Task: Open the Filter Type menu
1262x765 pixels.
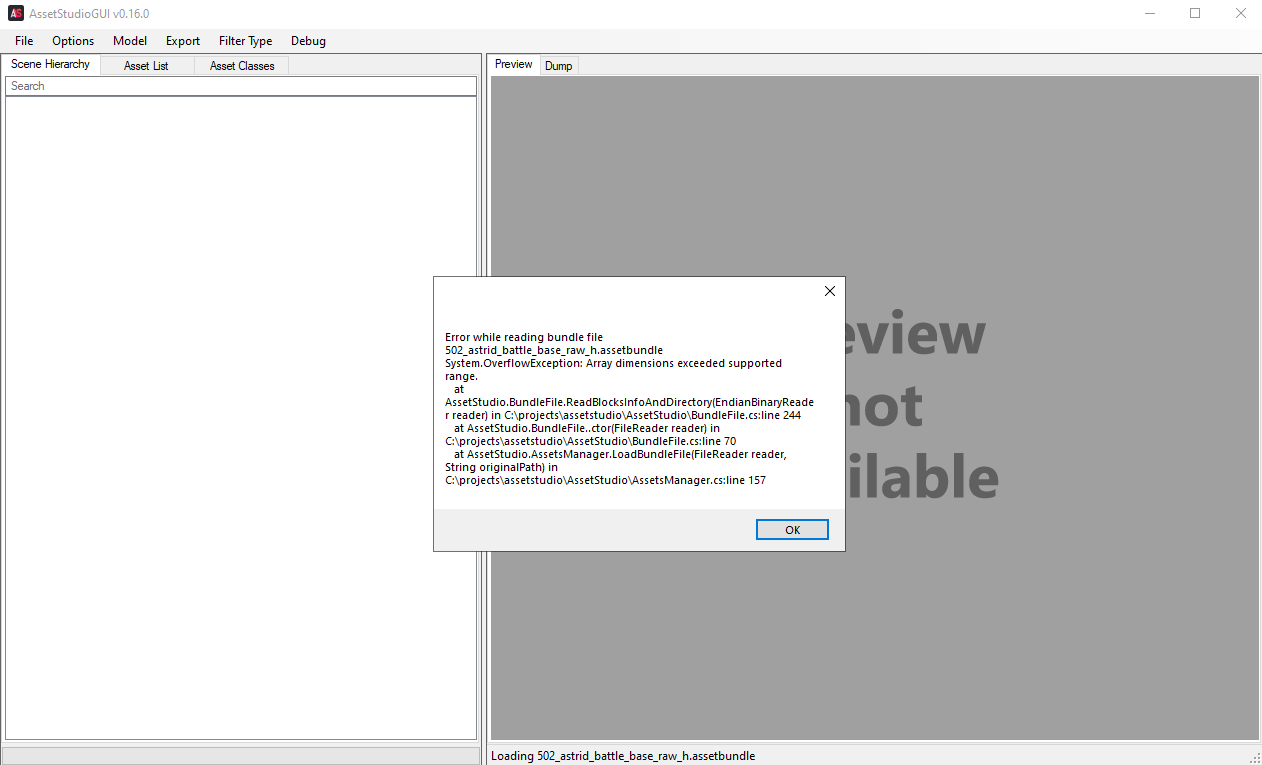Action: [x=244, y=41]
